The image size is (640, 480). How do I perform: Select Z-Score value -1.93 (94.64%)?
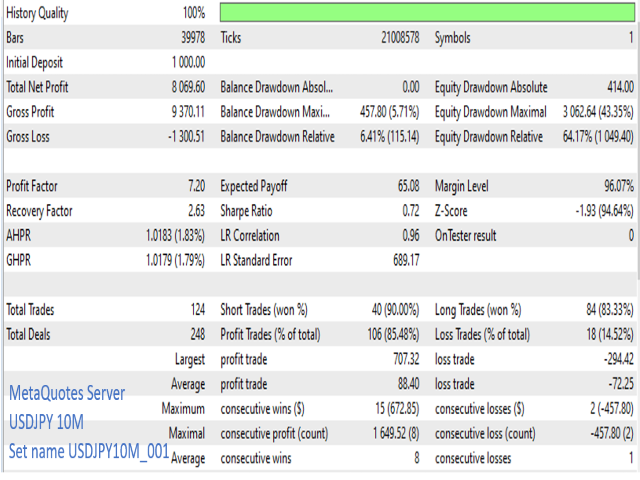coord(604,211)
